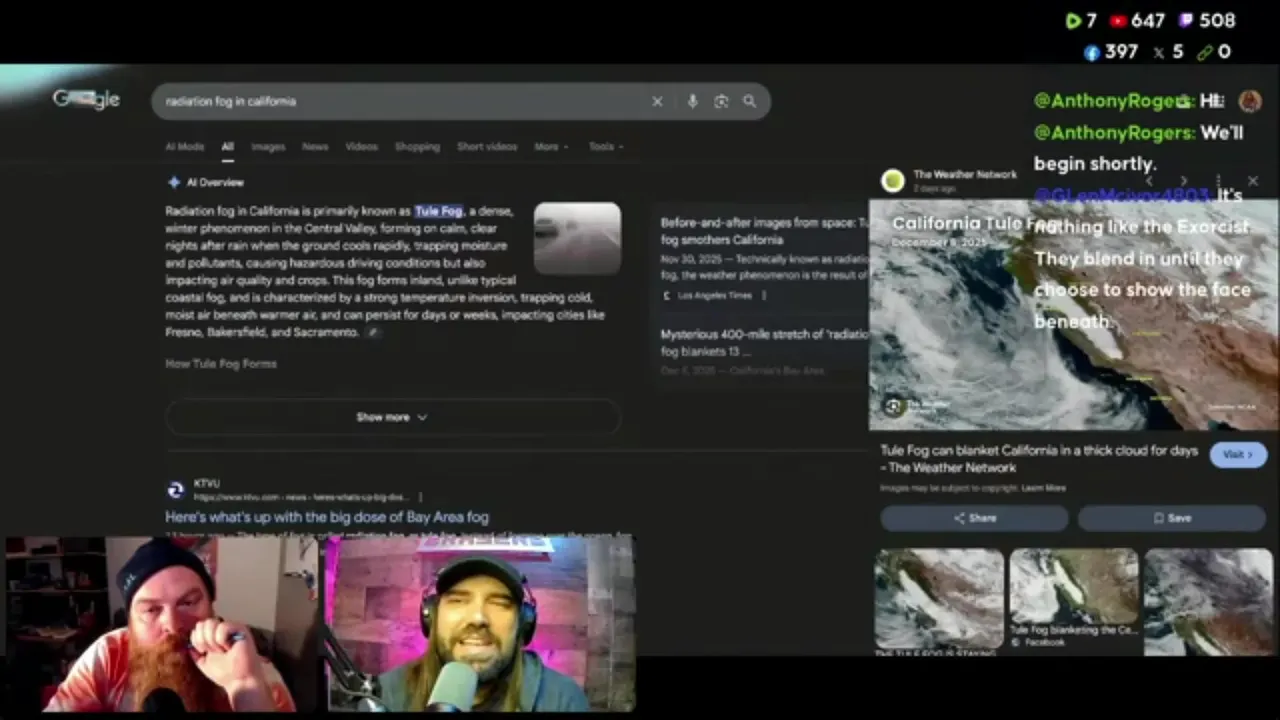The height and width of the screenshot is (720, 1280).
Task: Click the Twitch viewer count icon showing 508
Action: (x=1186, y=20)
